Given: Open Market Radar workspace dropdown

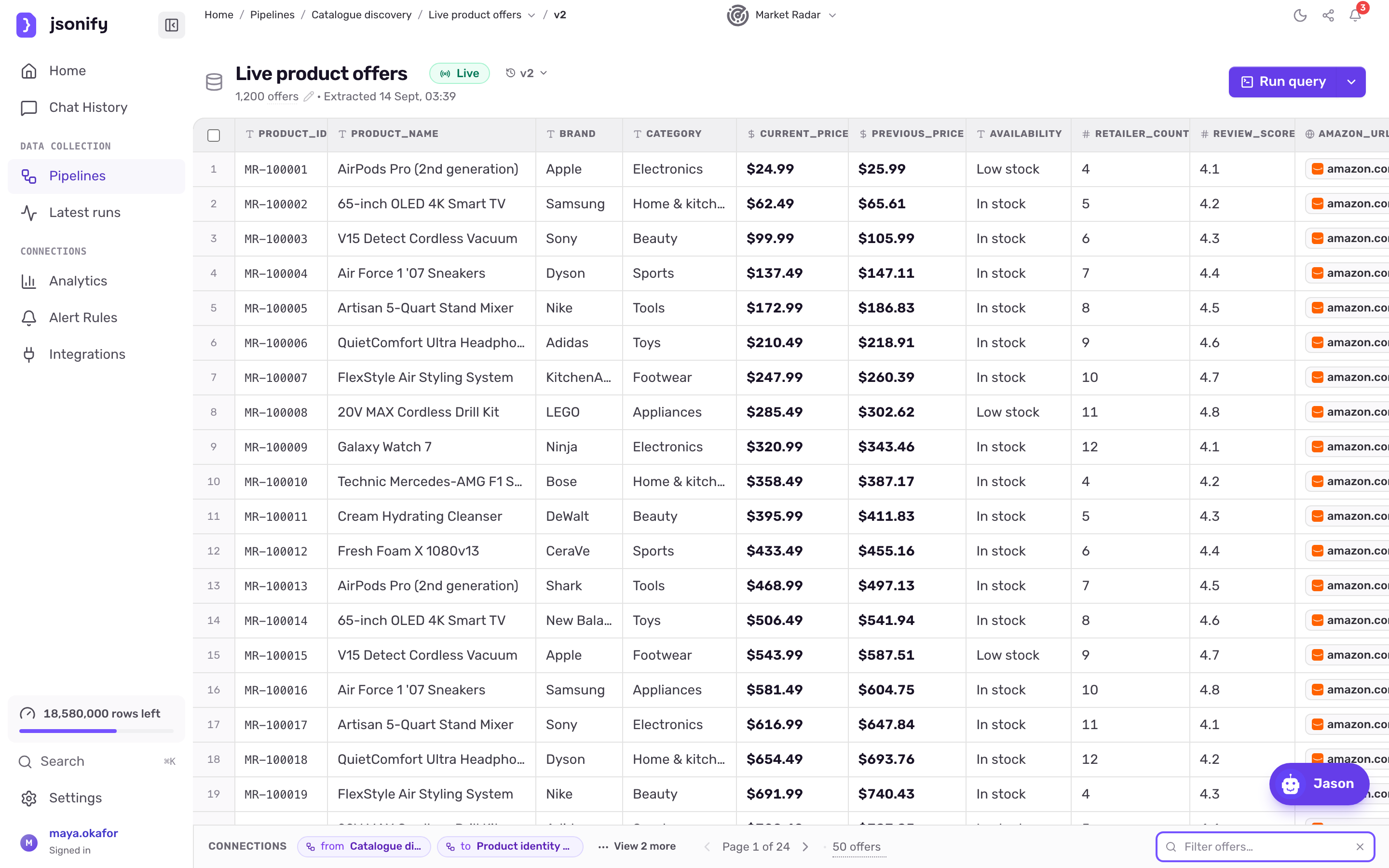Looking at the screenshot, I should point(833,15).
